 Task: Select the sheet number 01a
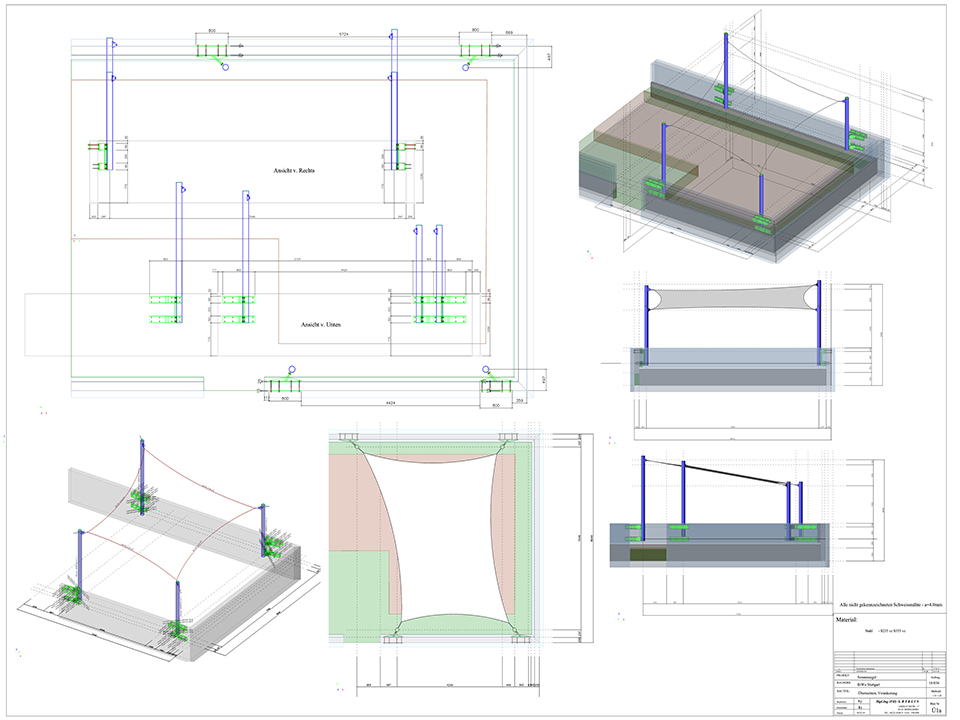tap(935, 710)
